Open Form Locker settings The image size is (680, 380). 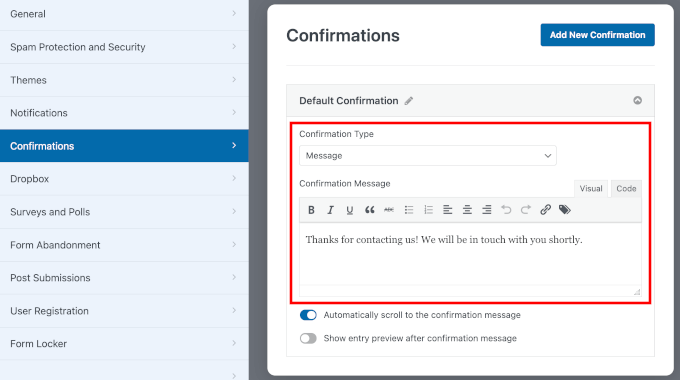coord(124,344)
